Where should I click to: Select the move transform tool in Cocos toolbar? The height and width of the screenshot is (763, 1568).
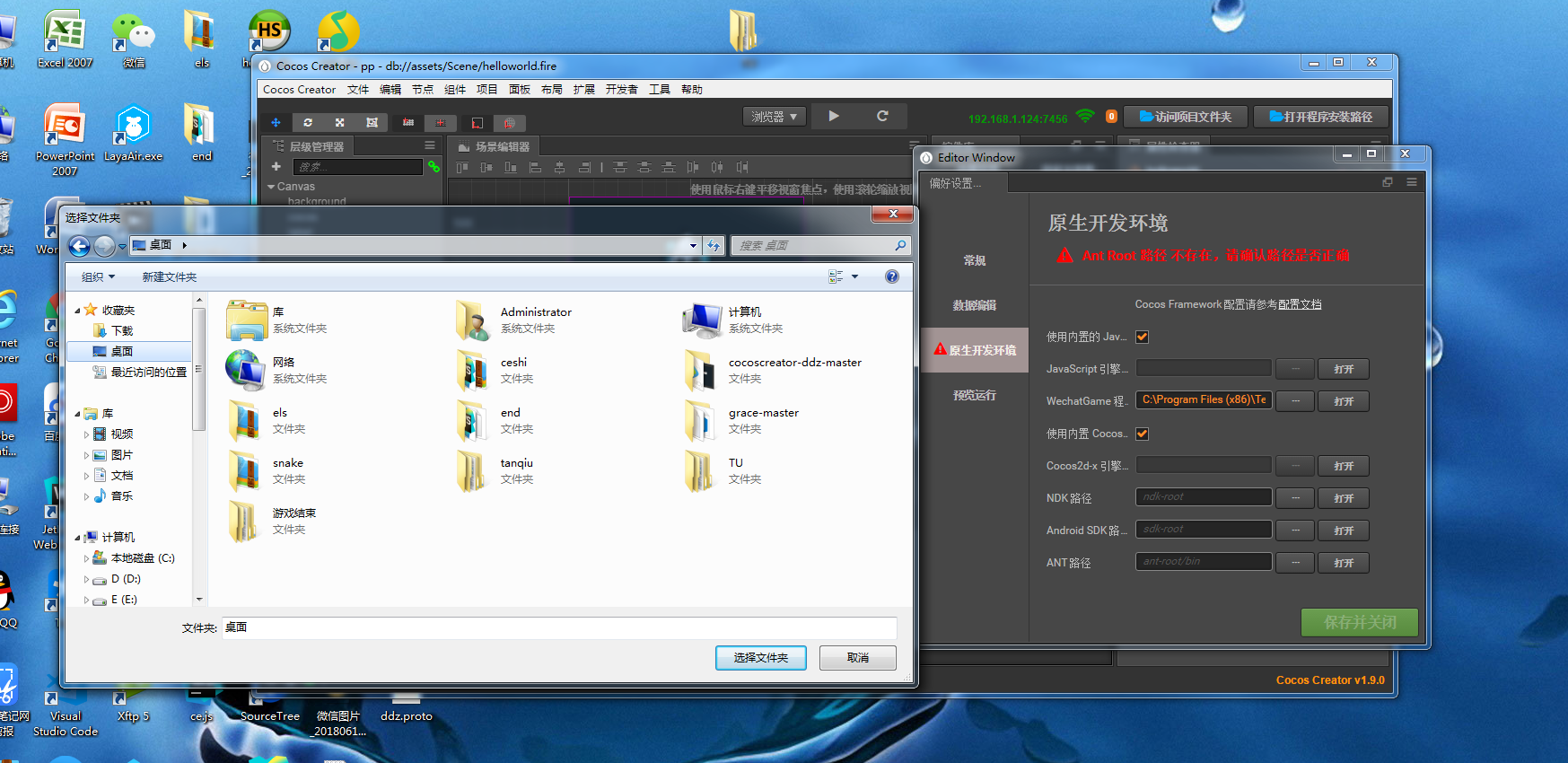276,122
